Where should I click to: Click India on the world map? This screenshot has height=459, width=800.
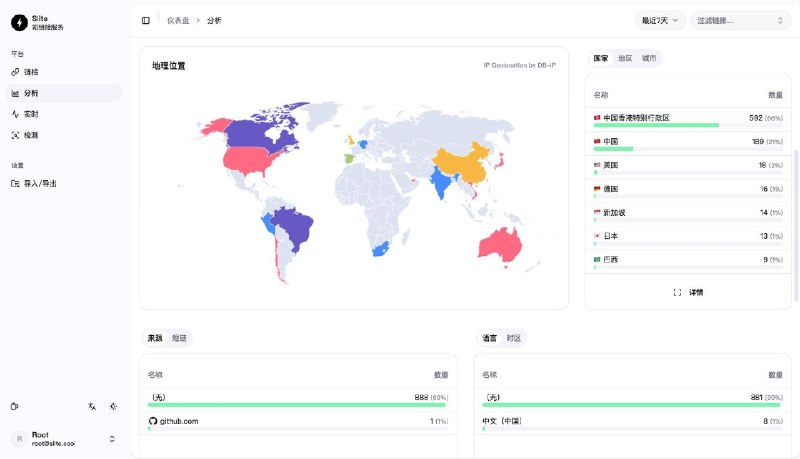point(442,183)
